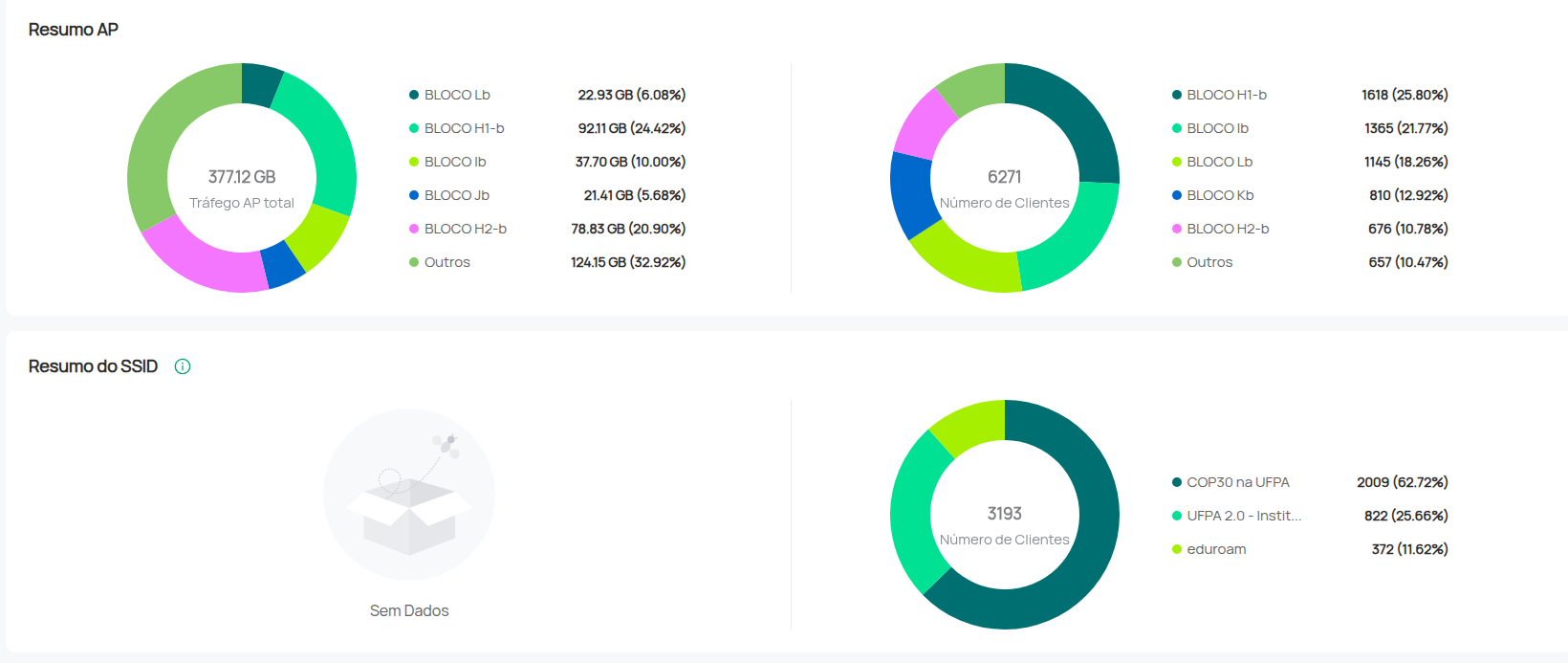Click the blue dot beside BLOCO Kb

[x=1177, y=195]
